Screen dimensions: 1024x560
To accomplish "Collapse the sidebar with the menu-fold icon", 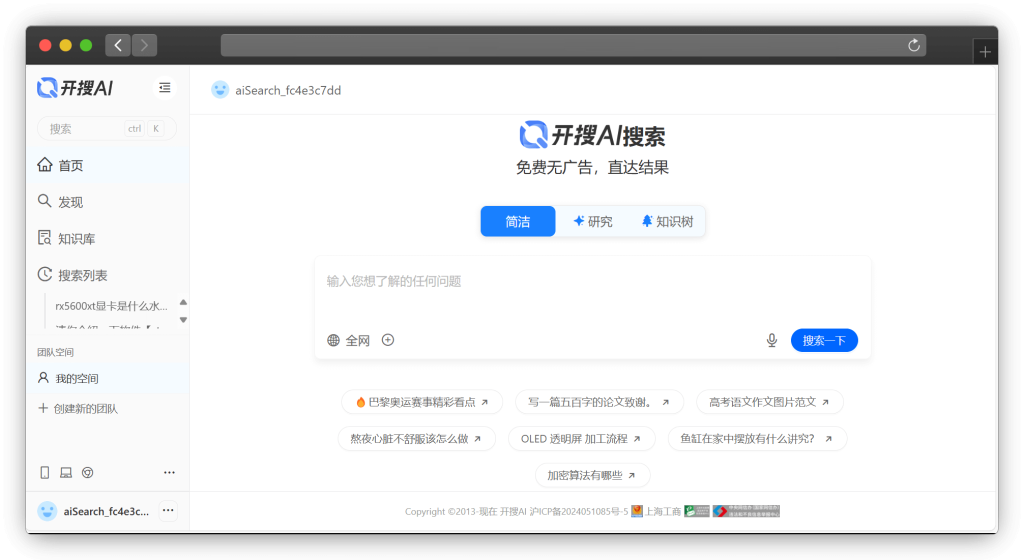I will [165, 87].
